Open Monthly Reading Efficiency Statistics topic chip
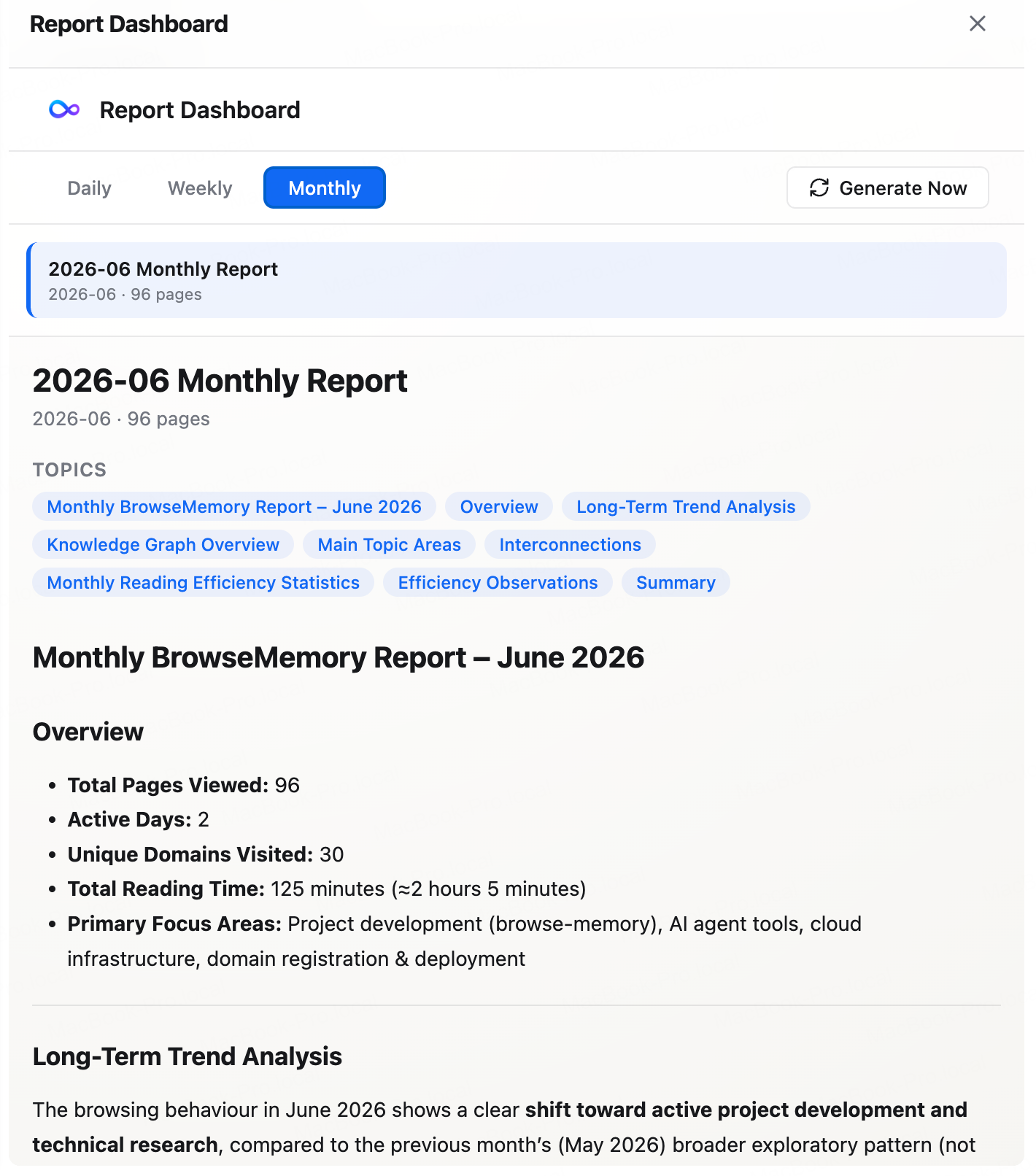Viewport: 1036px width, 1176px height. [204, 582]
